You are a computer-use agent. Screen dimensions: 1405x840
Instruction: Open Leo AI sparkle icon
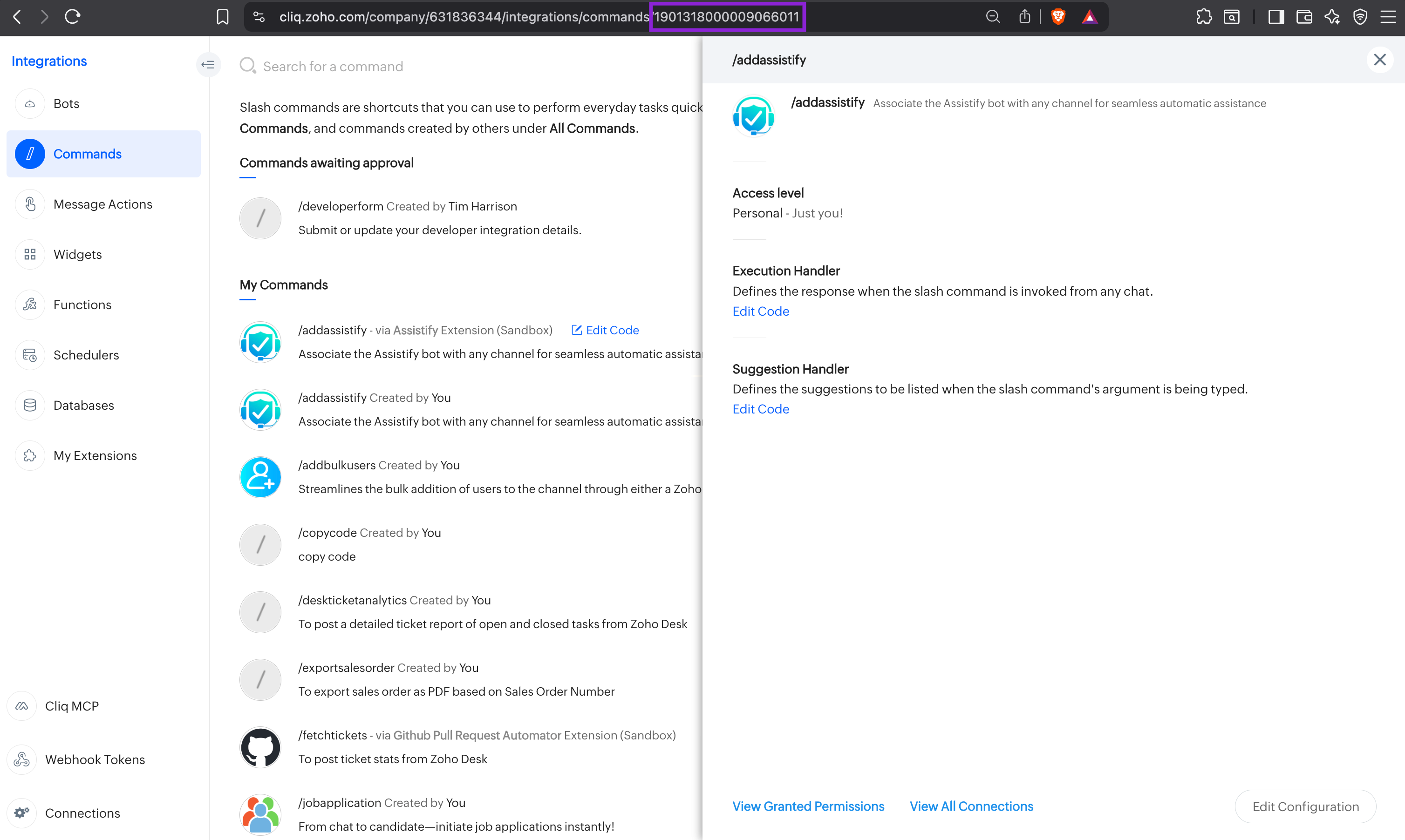(1332, 17)
